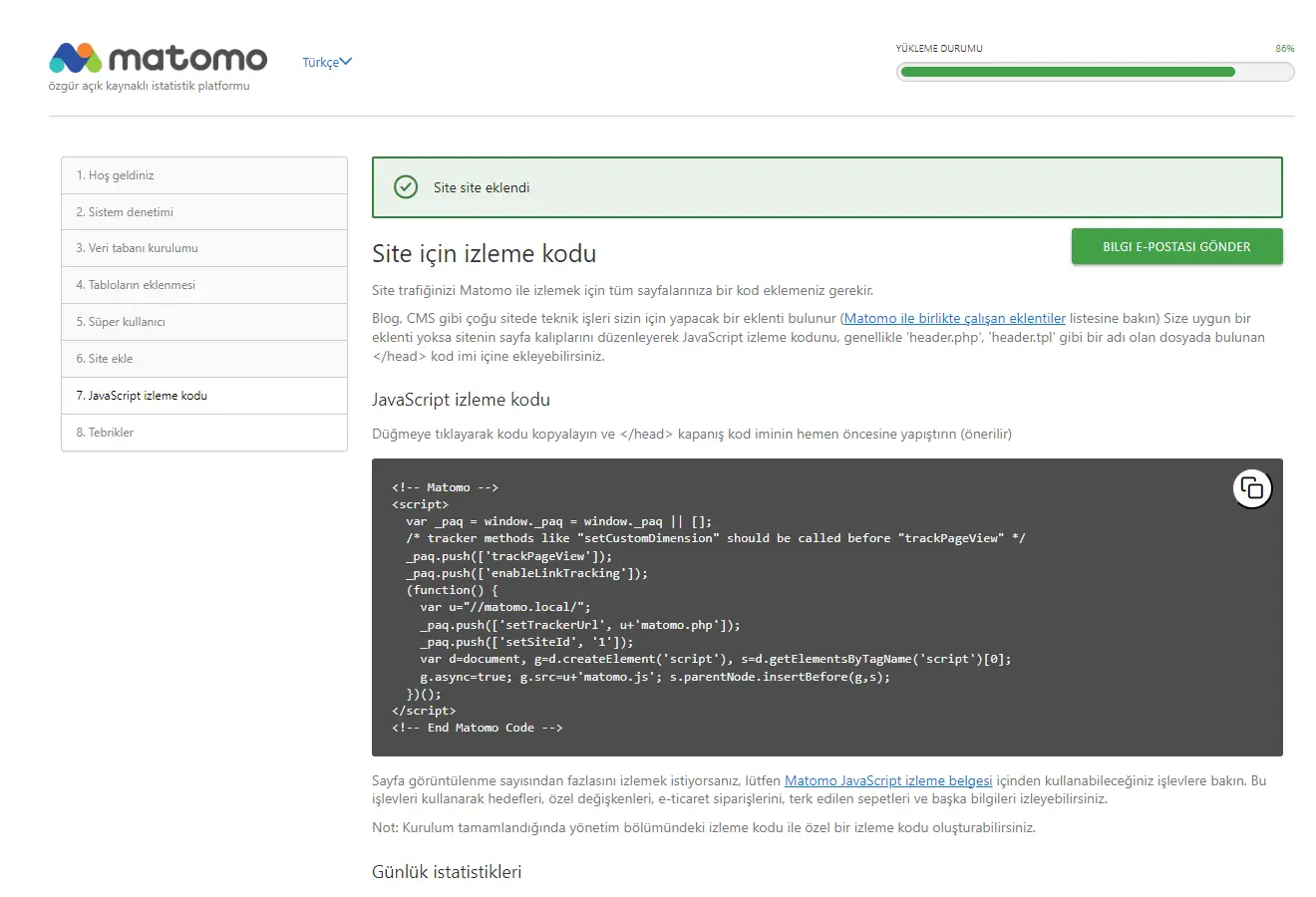Image resolution: width=1316 pixels, height=897 pixels.
Task: Click the code line with 'setSiteId'
Action: point(526,642)
